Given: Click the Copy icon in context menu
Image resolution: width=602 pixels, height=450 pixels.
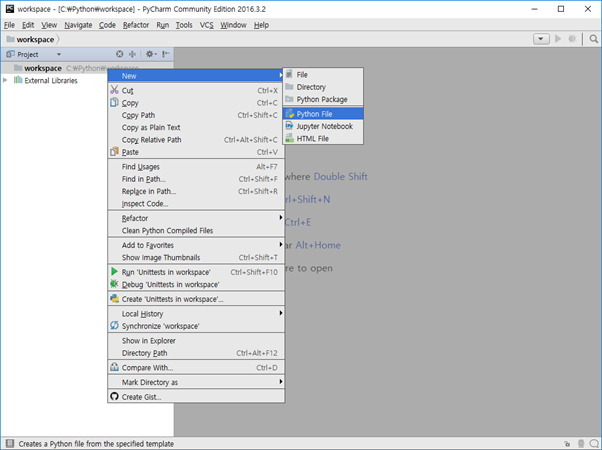Looking at the screenshot, I should 114,103.
